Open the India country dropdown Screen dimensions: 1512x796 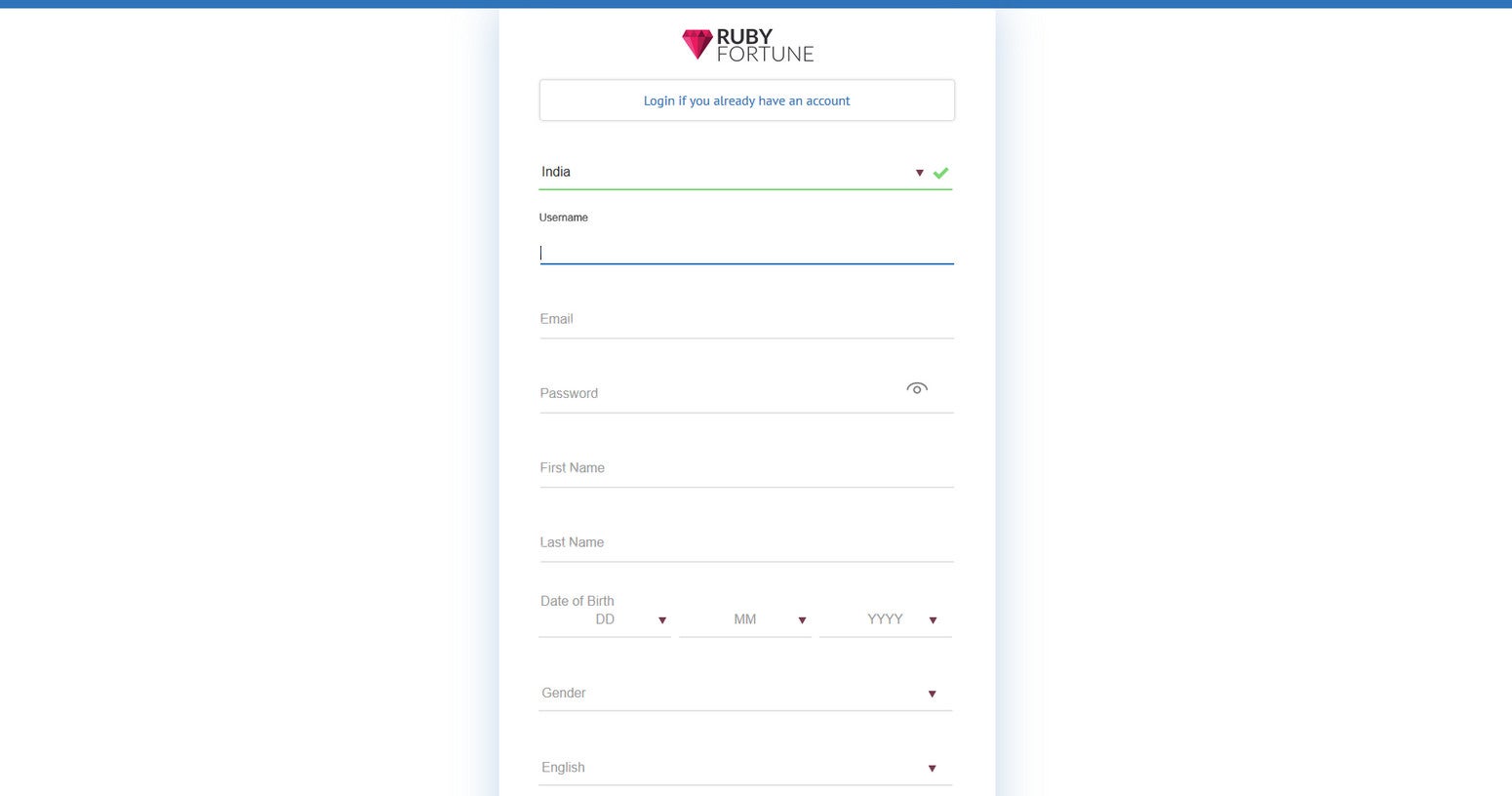[x=722, y=173]
